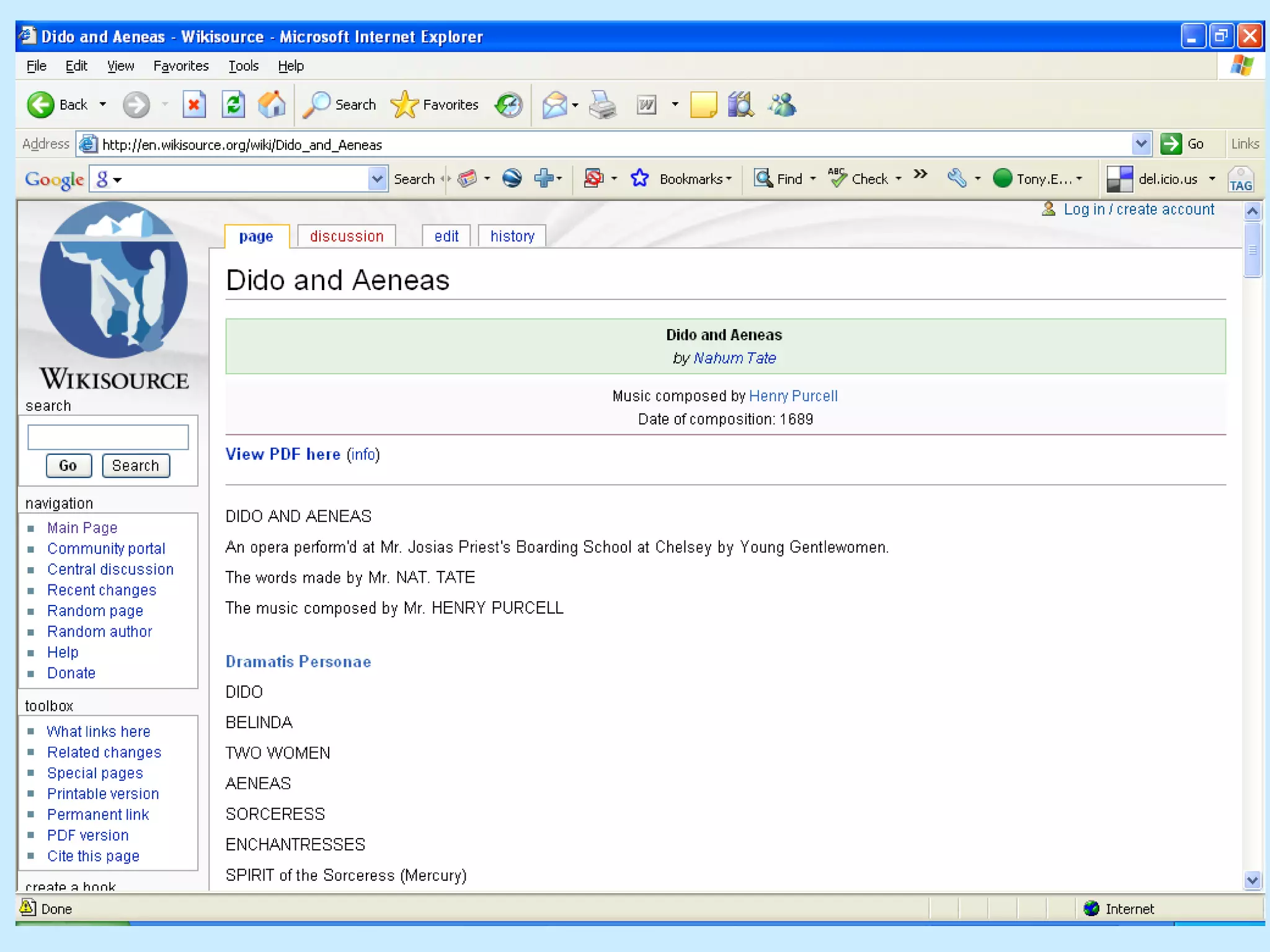Click the vertical scrollbar down arrow

(1252, 879)
